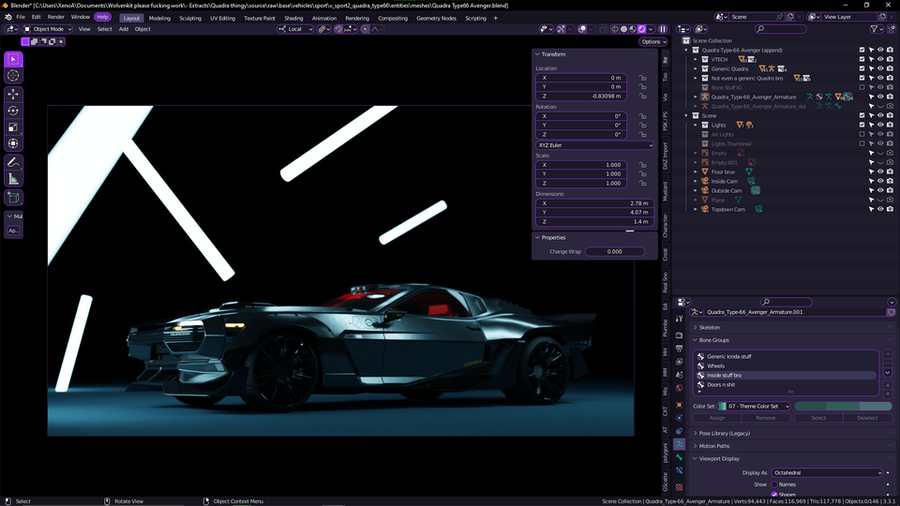
Task: Click the Assign bone group button
Action: (717, 418)
